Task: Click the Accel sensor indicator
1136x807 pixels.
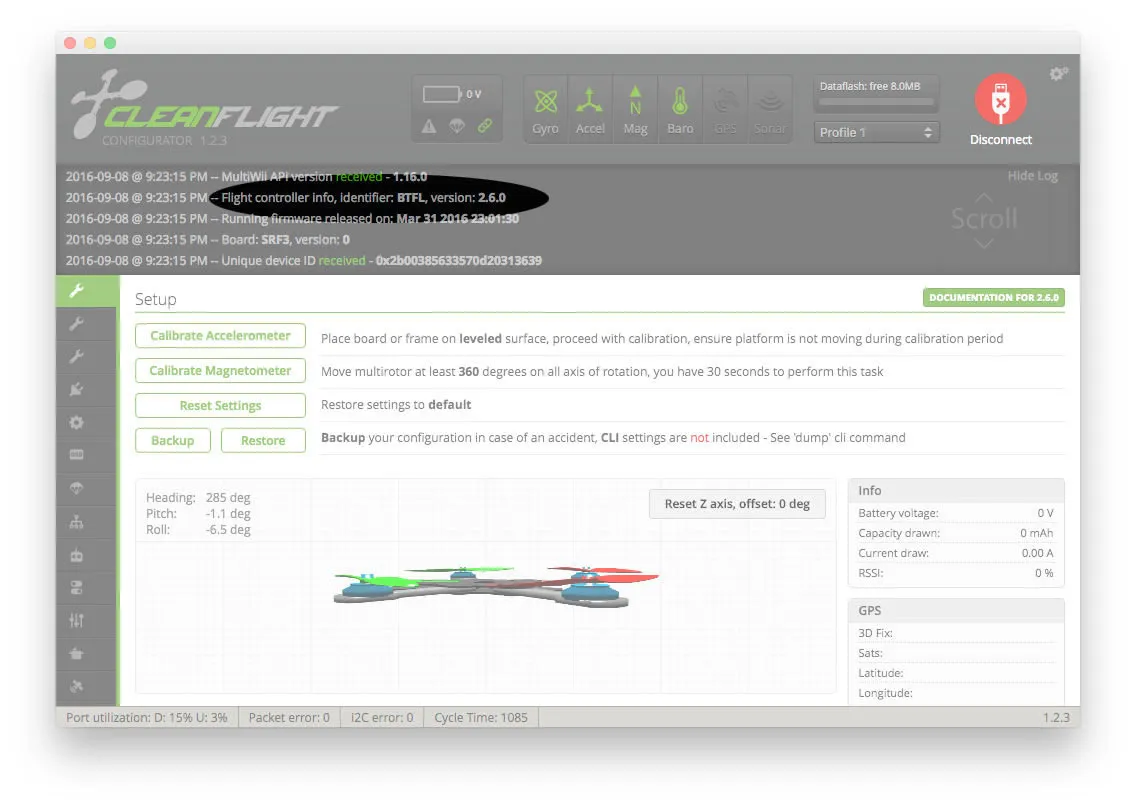Action: click(x=590, y=109)
